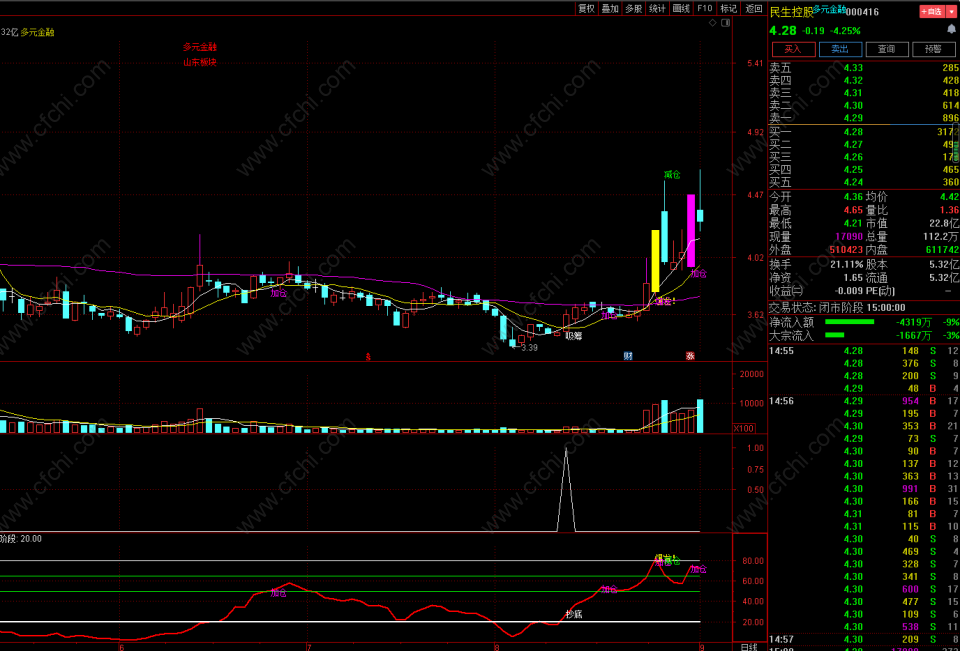The image size is (960, 651).
Task: Click the 卖三 price 4.31
Action: (x=853, y=93)
